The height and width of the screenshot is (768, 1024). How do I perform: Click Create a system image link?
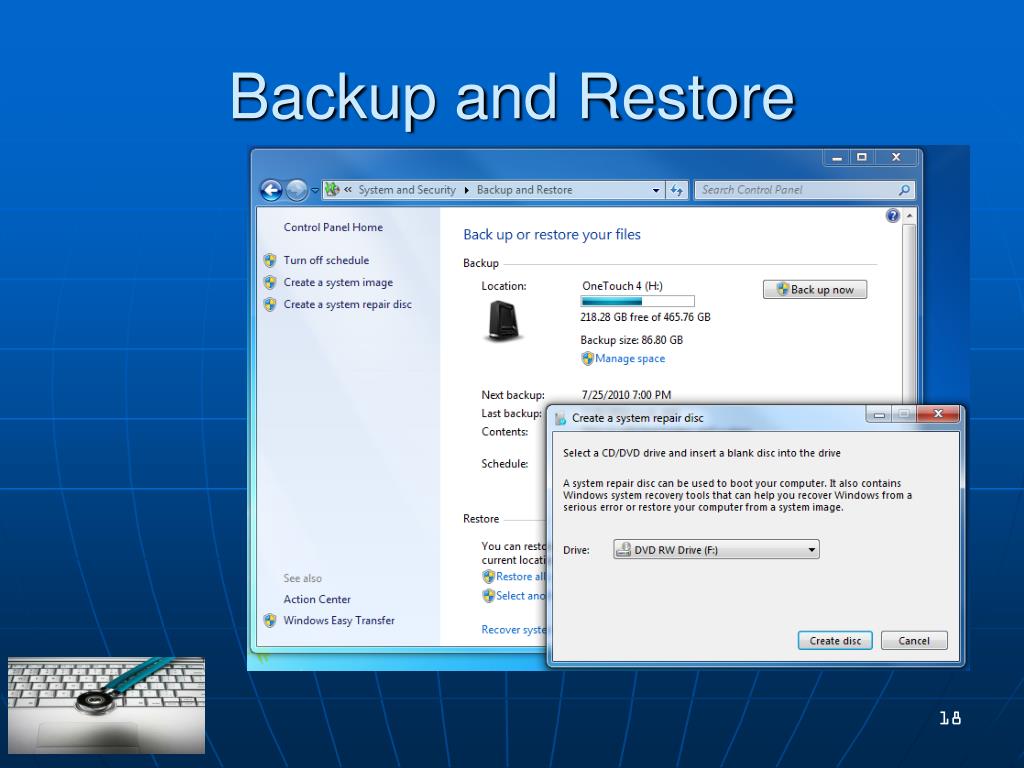point(338,282)
